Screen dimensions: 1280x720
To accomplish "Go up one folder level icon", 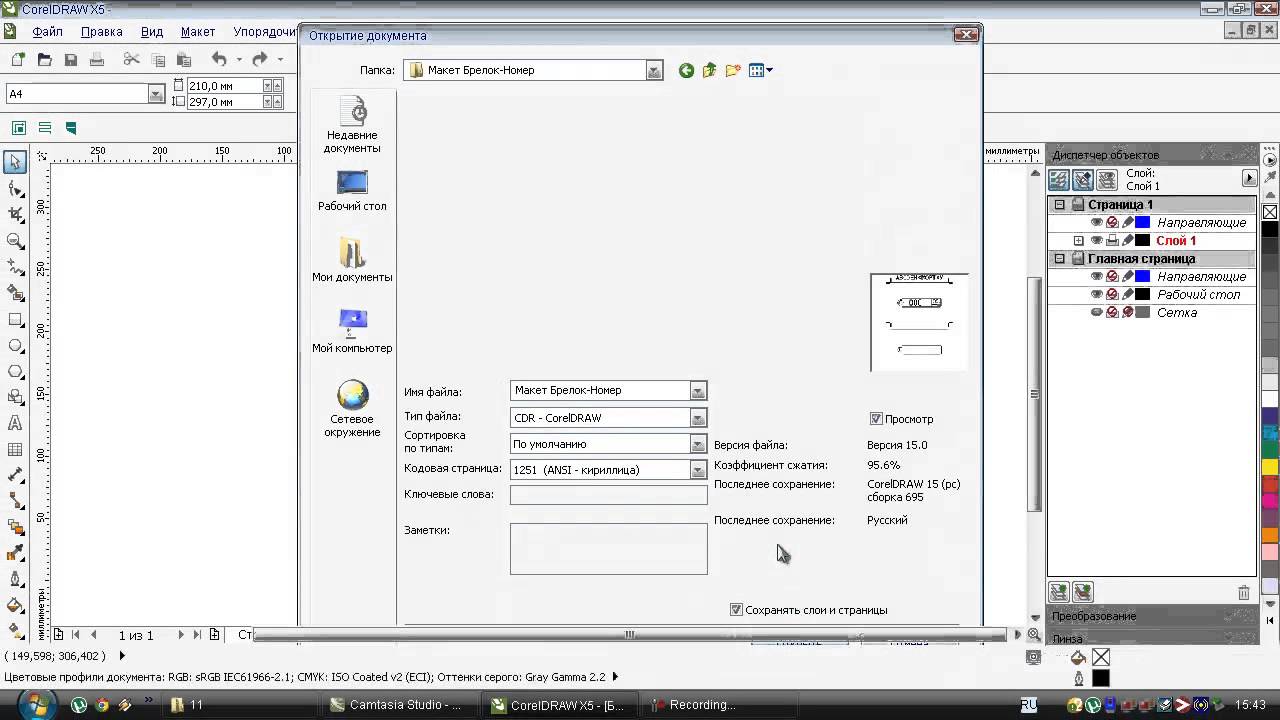I will 709,70.
